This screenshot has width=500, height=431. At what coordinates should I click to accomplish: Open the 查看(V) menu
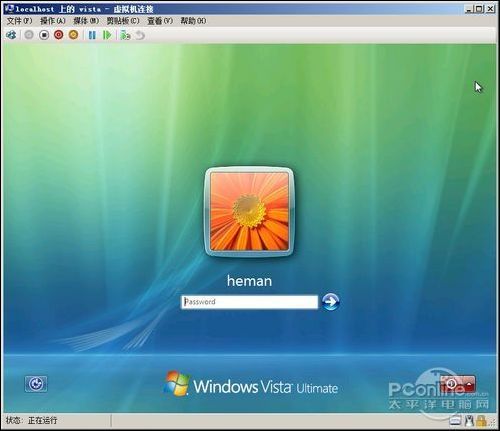pyautogui.click(x=160, y=21)
